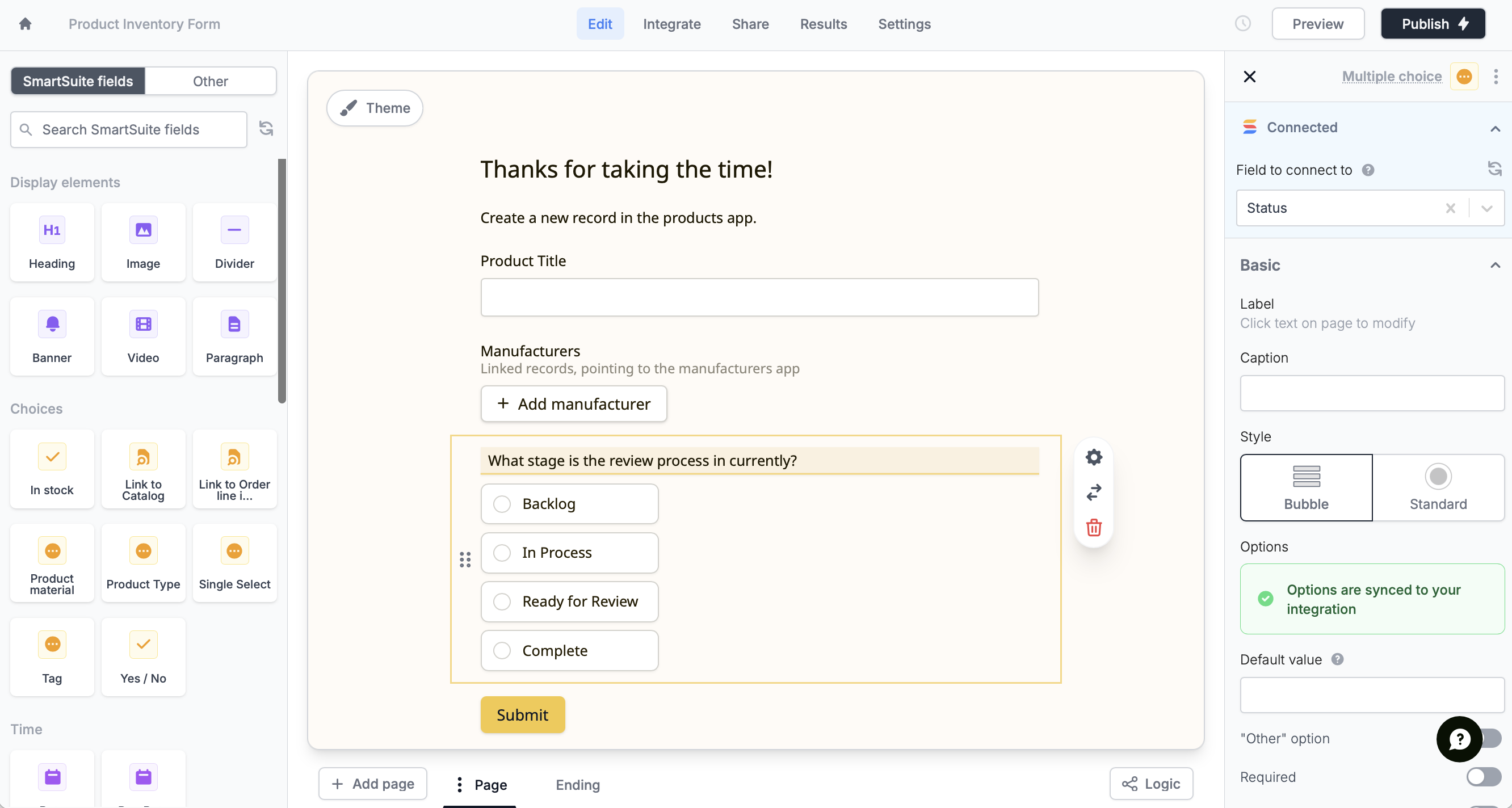Select the Video display element
The image size is (1512, 808).
142,336
